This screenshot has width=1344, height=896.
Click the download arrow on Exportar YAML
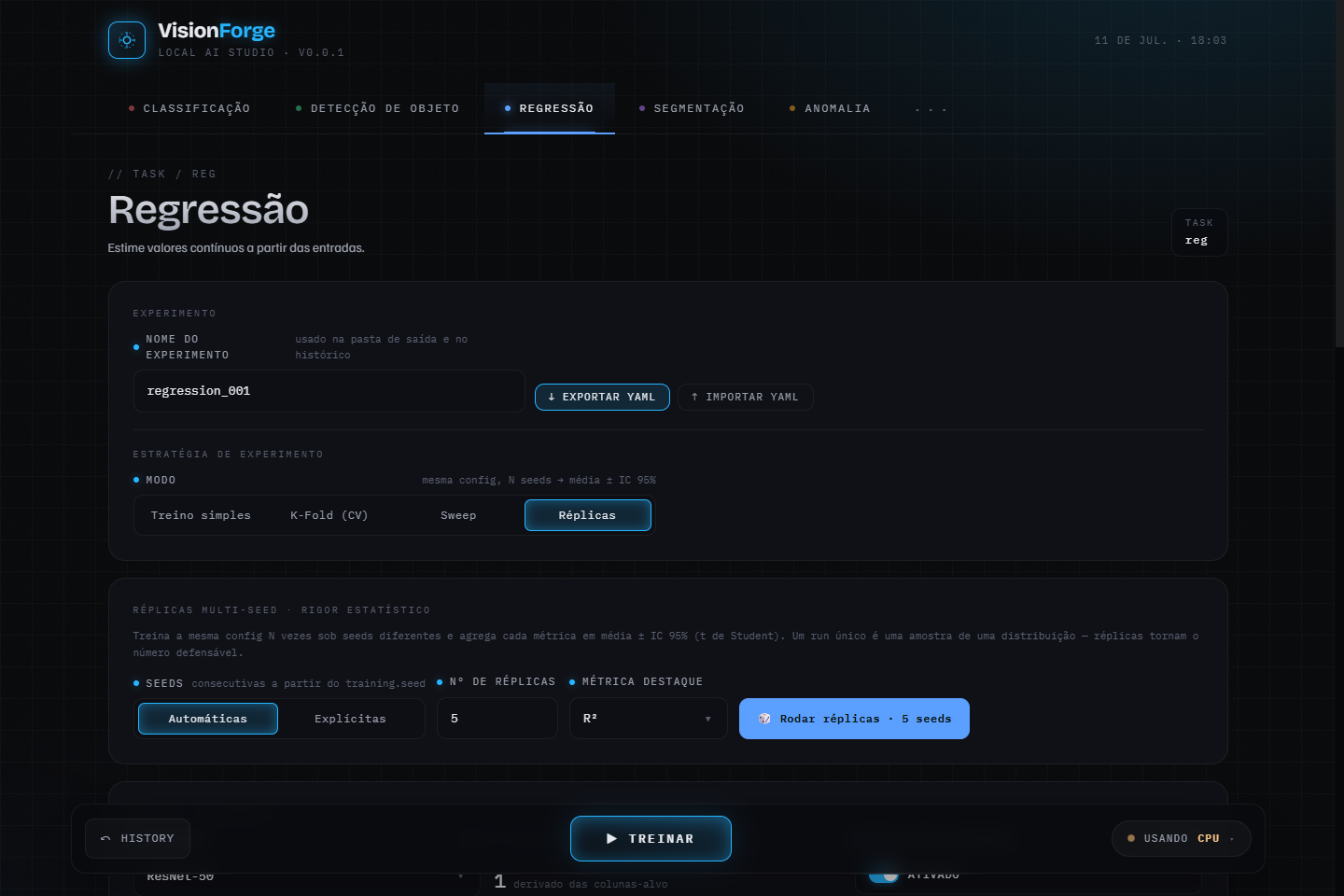click(x=552, y=397)
